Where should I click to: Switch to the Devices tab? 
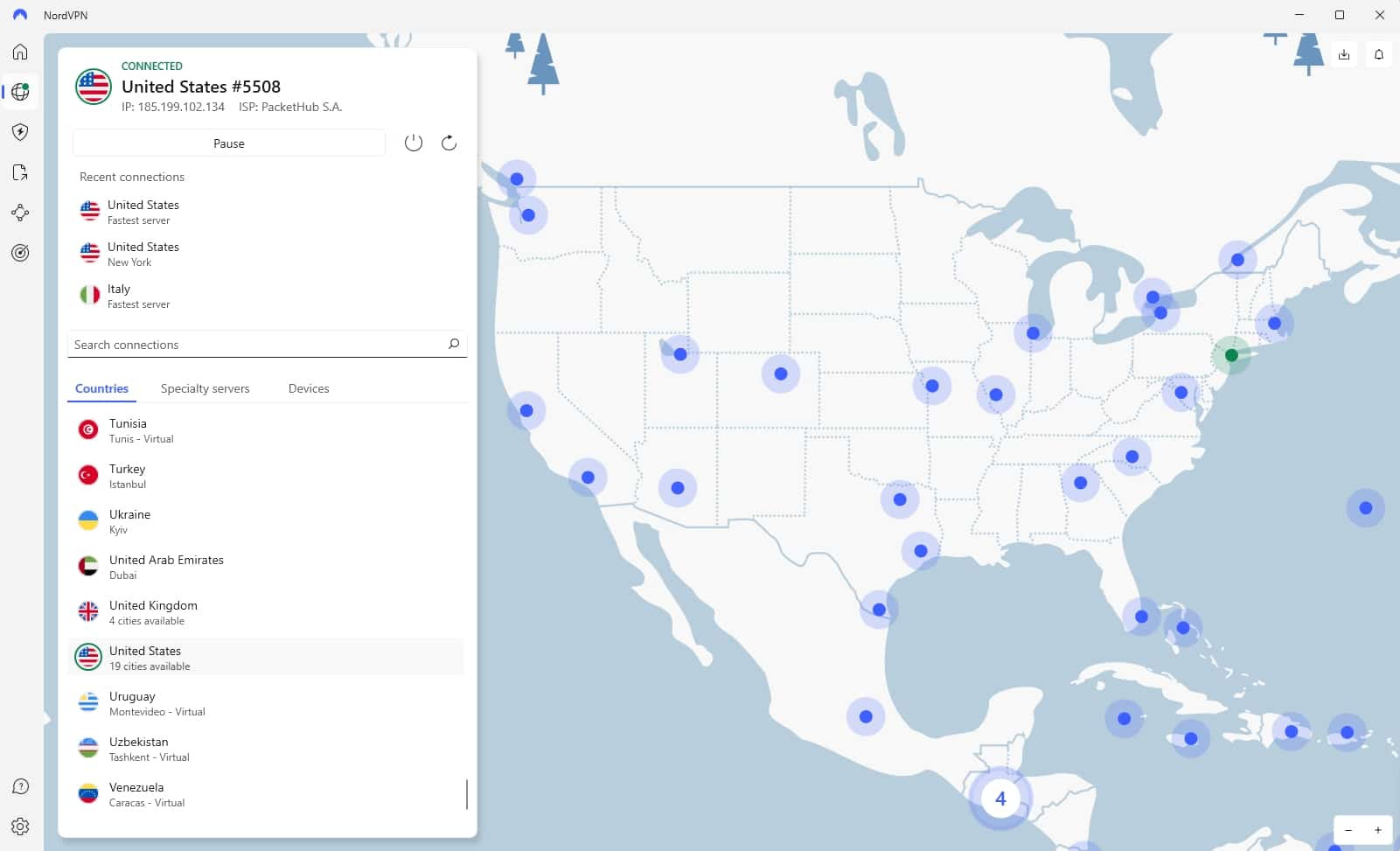(x=309, y=388)
